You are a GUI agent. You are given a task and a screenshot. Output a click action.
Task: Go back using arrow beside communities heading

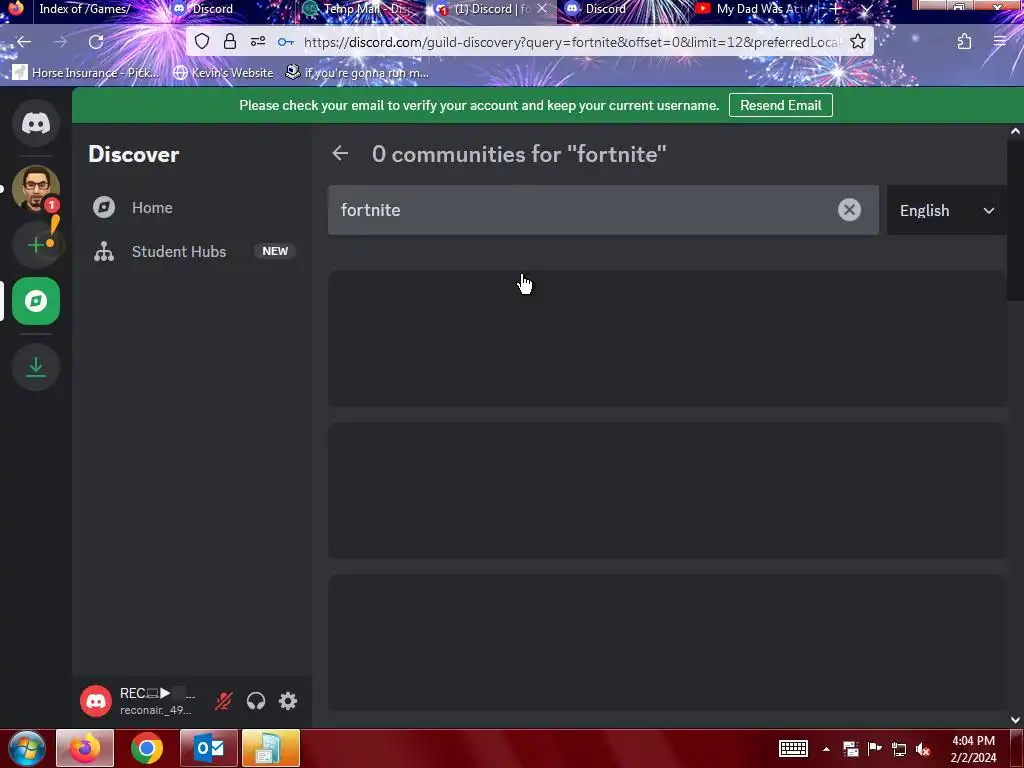[340, 154]
